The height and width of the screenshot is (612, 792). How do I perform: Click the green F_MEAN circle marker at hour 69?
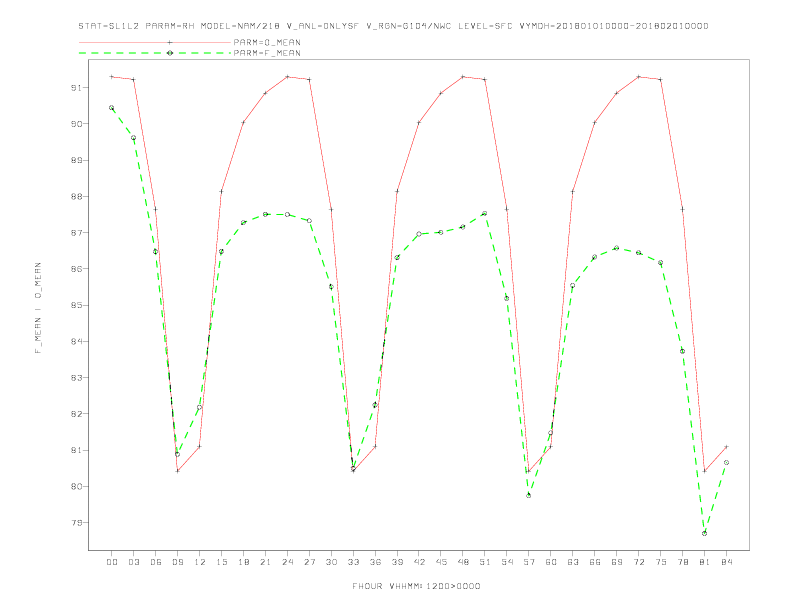click(617, 248)
